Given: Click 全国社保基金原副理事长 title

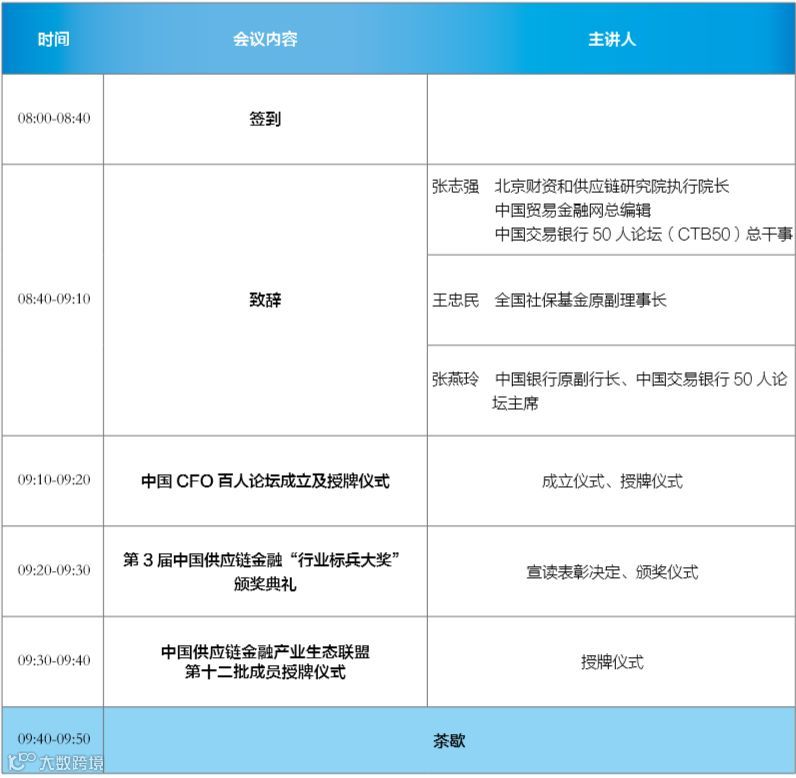Looking at the screenshot, I should tap(580, 300).
